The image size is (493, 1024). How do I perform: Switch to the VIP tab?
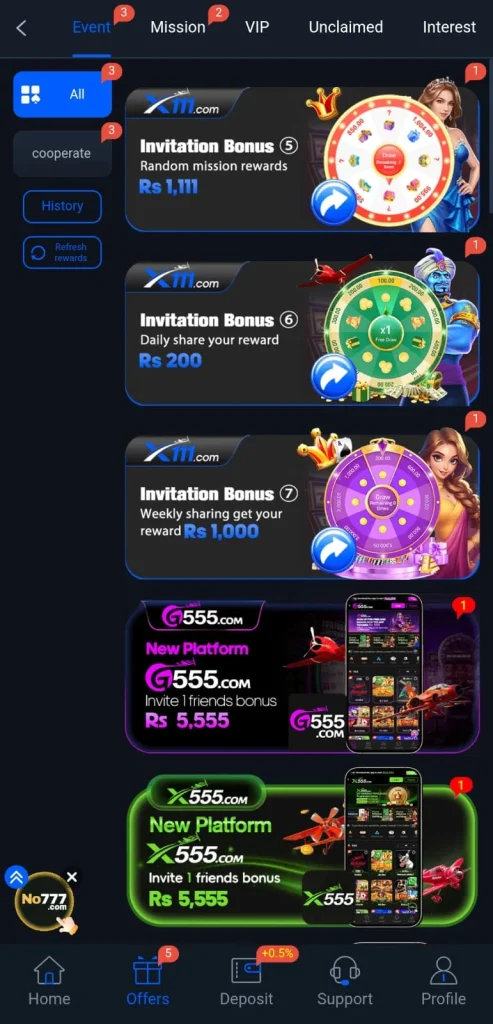(257, 27)
